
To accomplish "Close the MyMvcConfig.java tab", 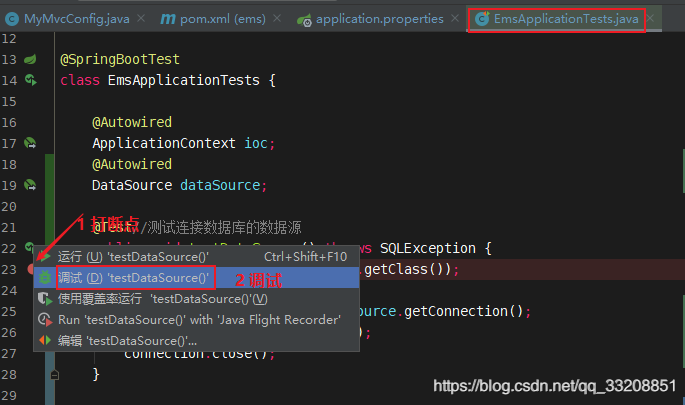I will 141,18.
